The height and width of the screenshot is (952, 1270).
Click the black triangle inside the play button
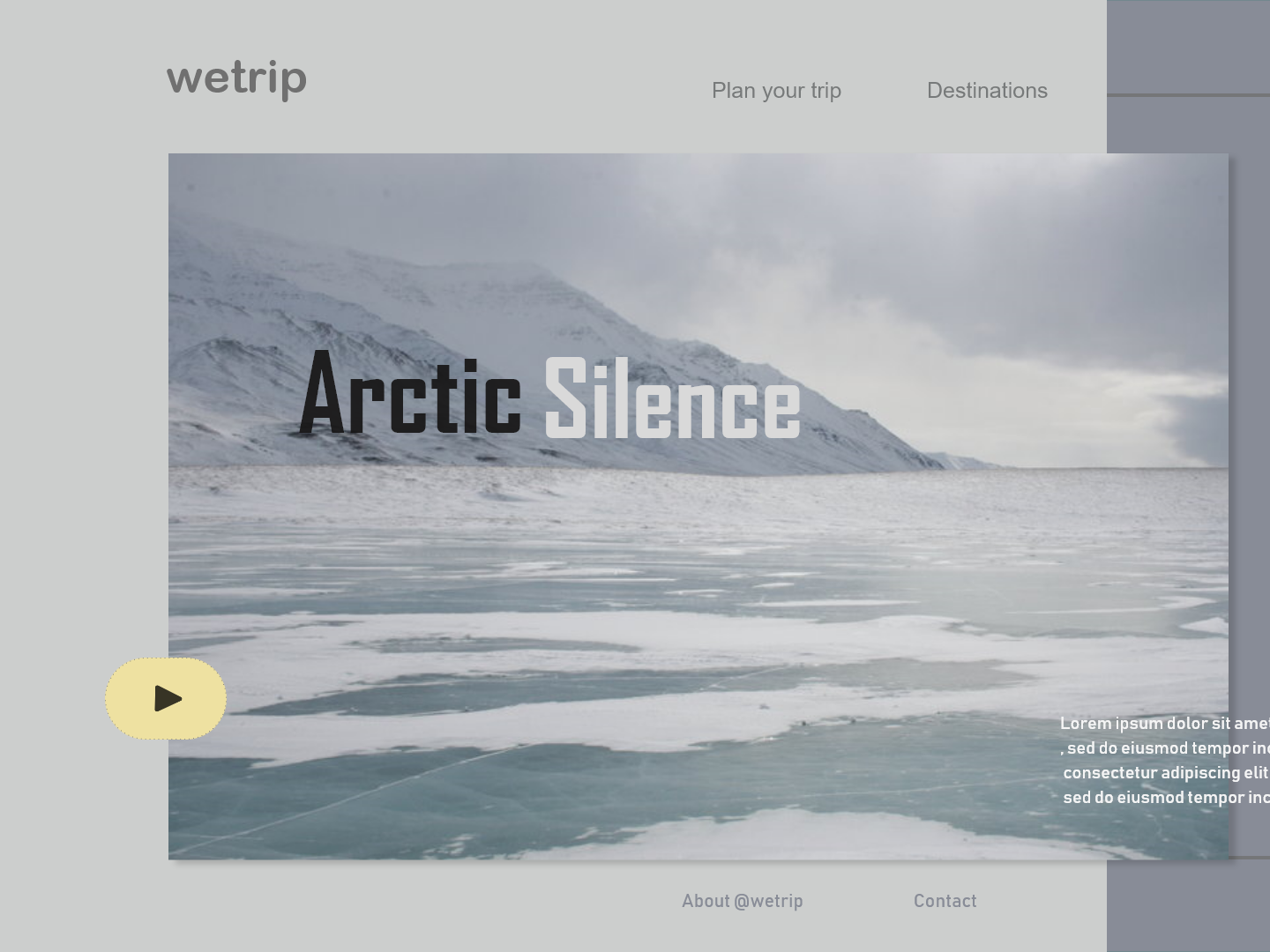(x=168, y=698)
